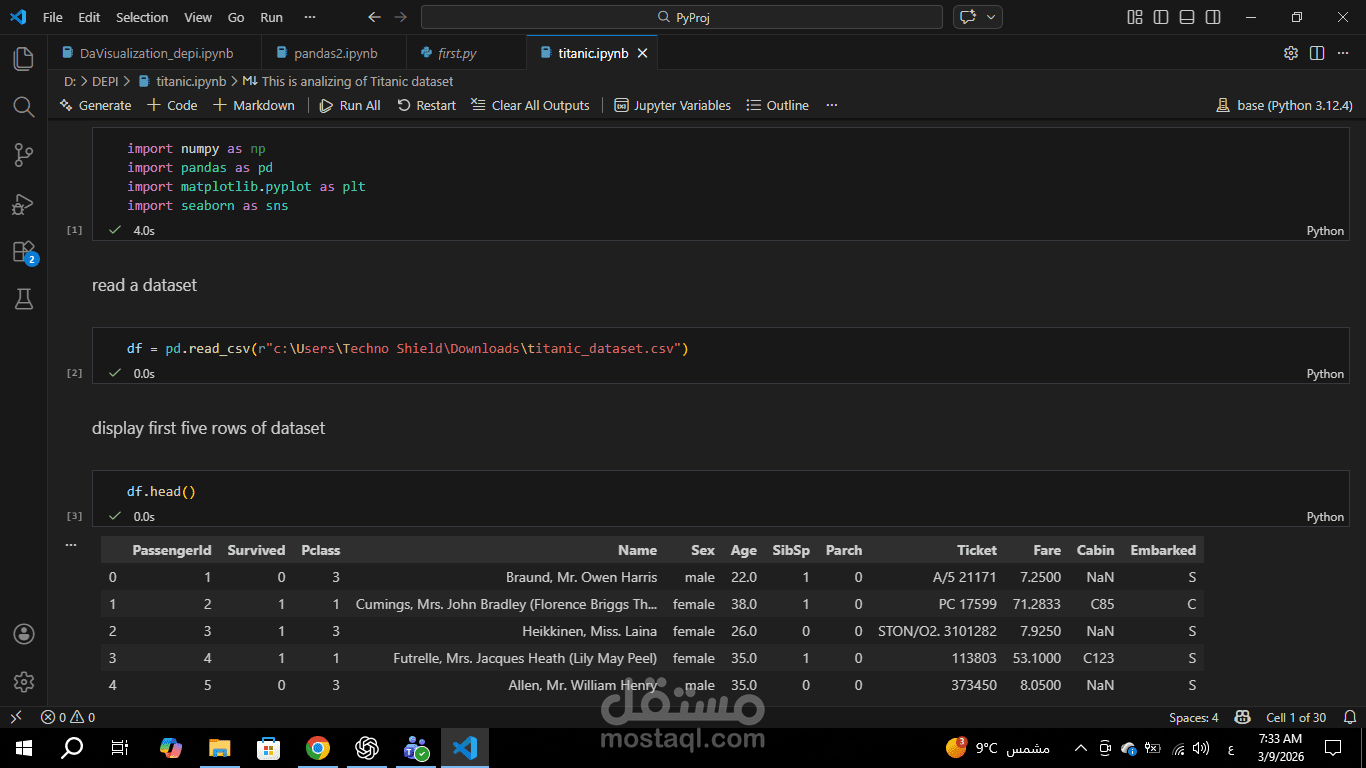Open Google Chrome from the taskbar
The width and height of the screenshot is (1366, 768).
pos(318,748)
